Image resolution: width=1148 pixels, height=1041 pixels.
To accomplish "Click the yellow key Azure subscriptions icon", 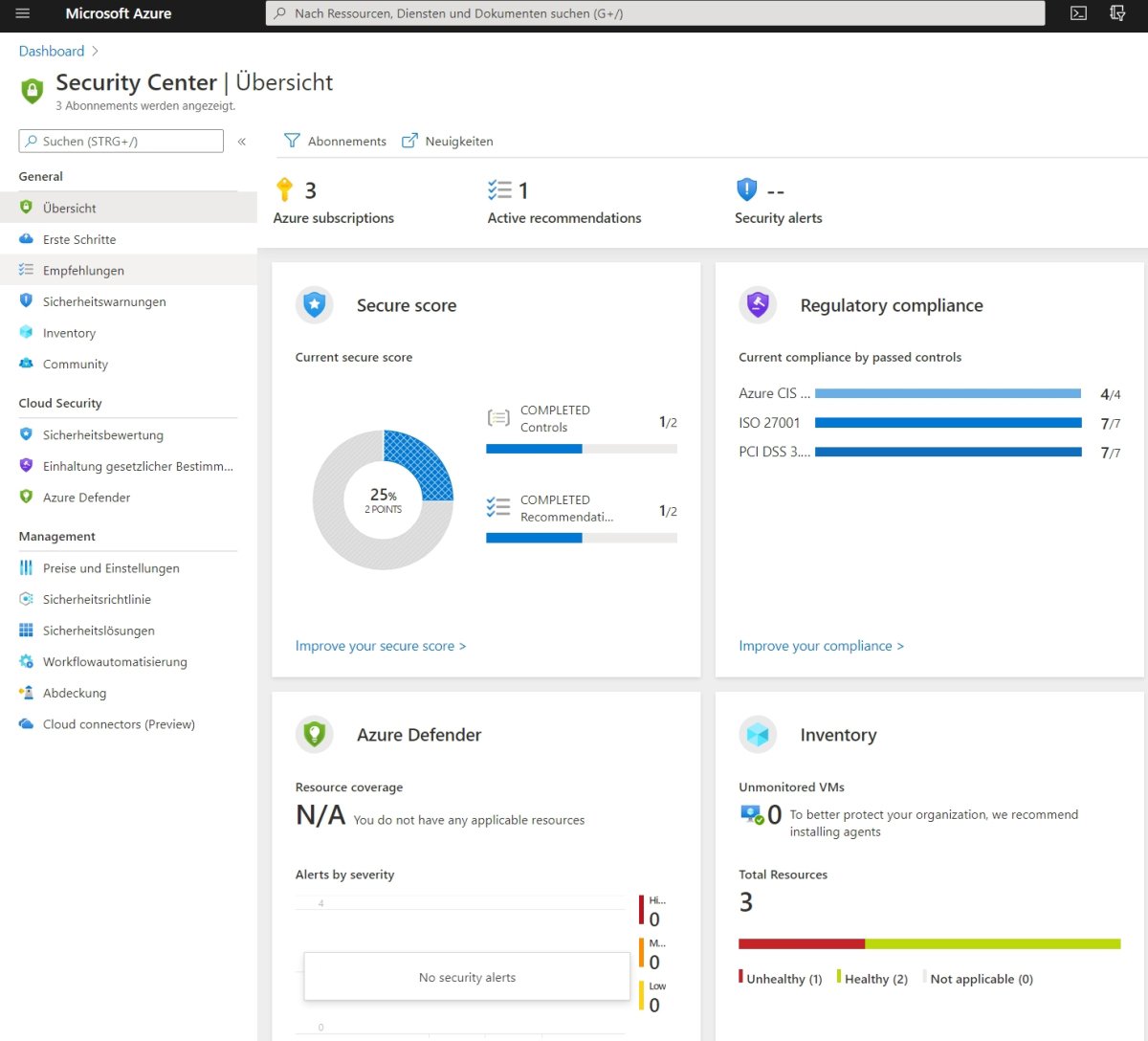I will (x=284, y=189).
